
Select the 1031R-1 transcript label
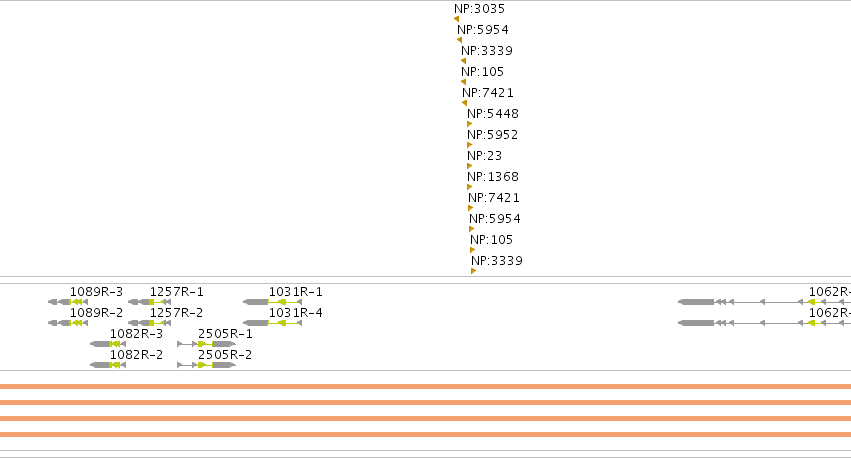click(295, 292)
